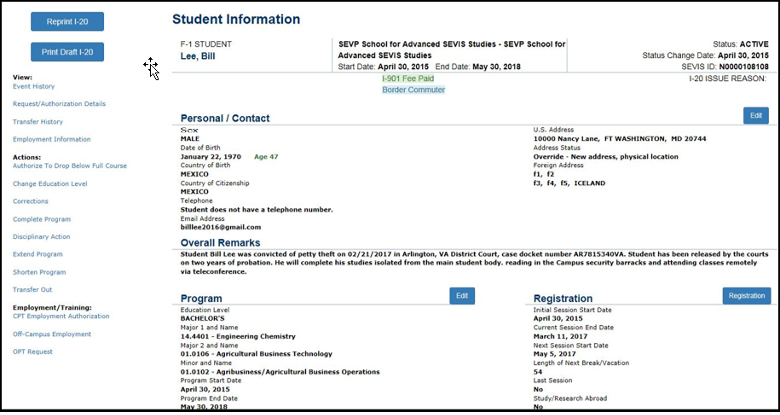Click the OPT Request link

coord(33,351)
